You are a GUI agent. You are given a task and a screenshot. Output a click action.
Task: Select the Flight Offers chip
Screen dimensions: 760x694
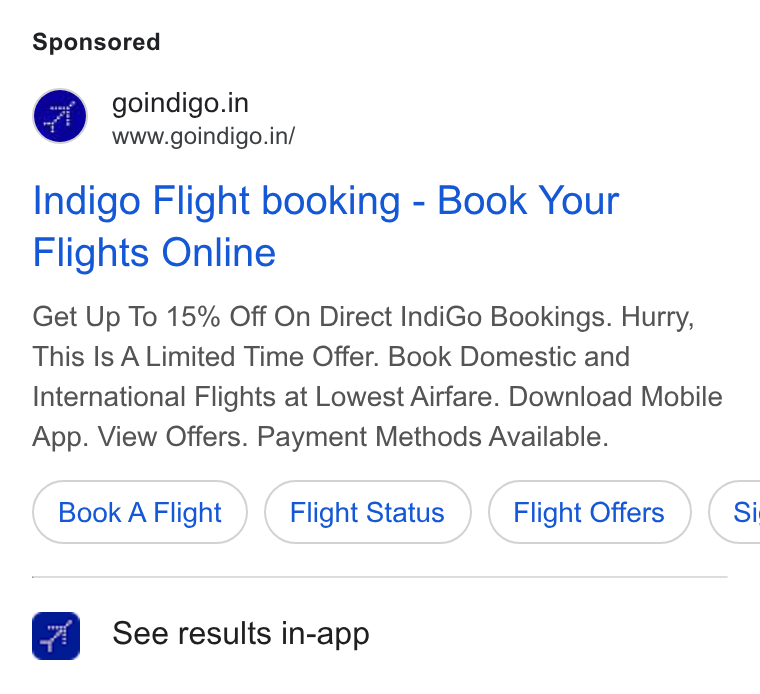click(x=589, y=512)
